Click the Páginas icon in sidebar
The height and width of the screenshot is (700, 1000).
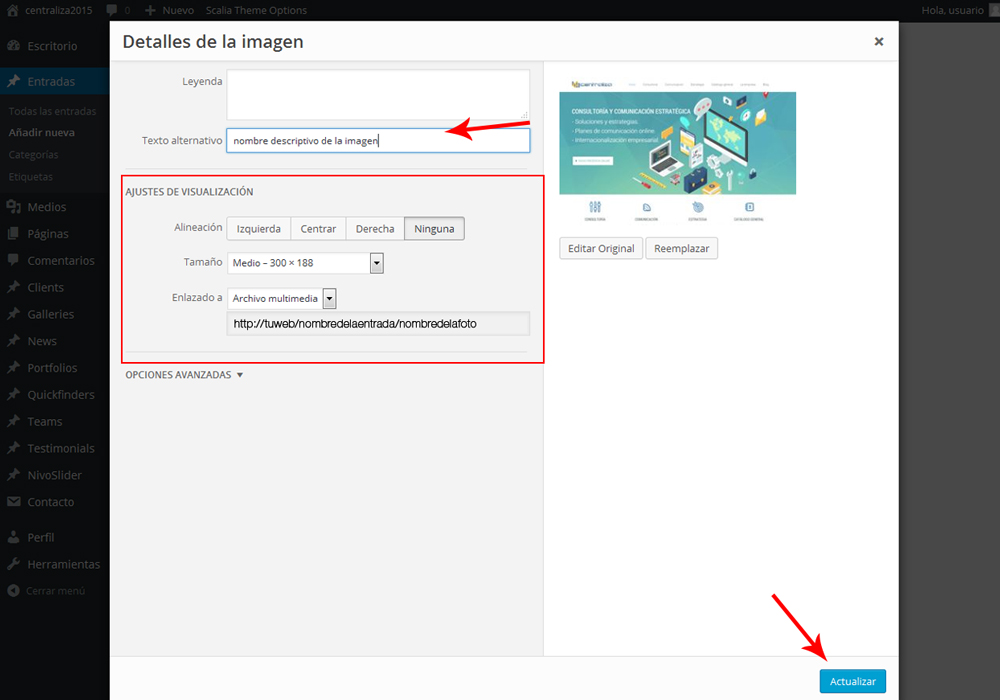[14, 234]
